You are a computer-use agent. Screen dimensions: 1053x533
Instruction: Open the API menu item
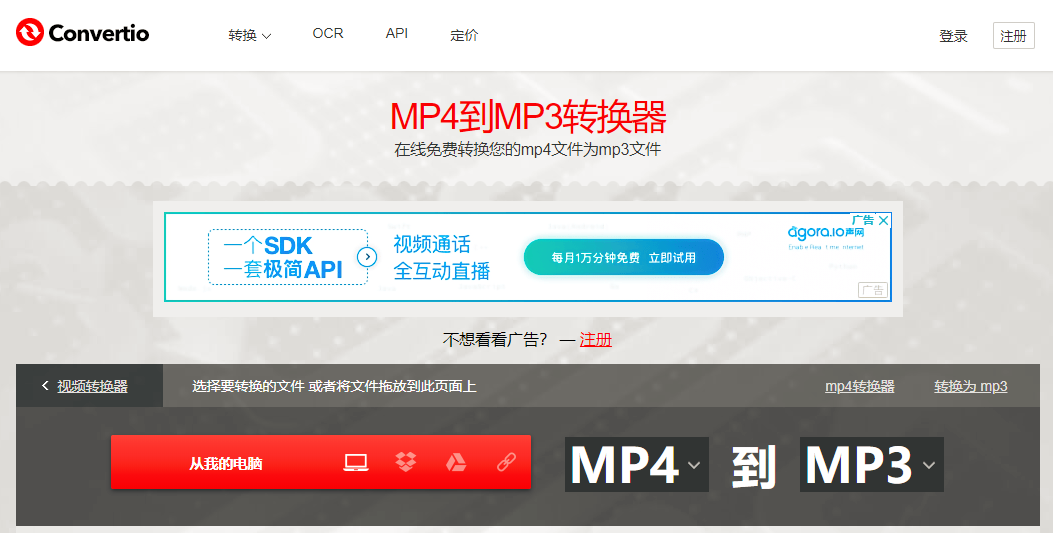coord(397,34)
